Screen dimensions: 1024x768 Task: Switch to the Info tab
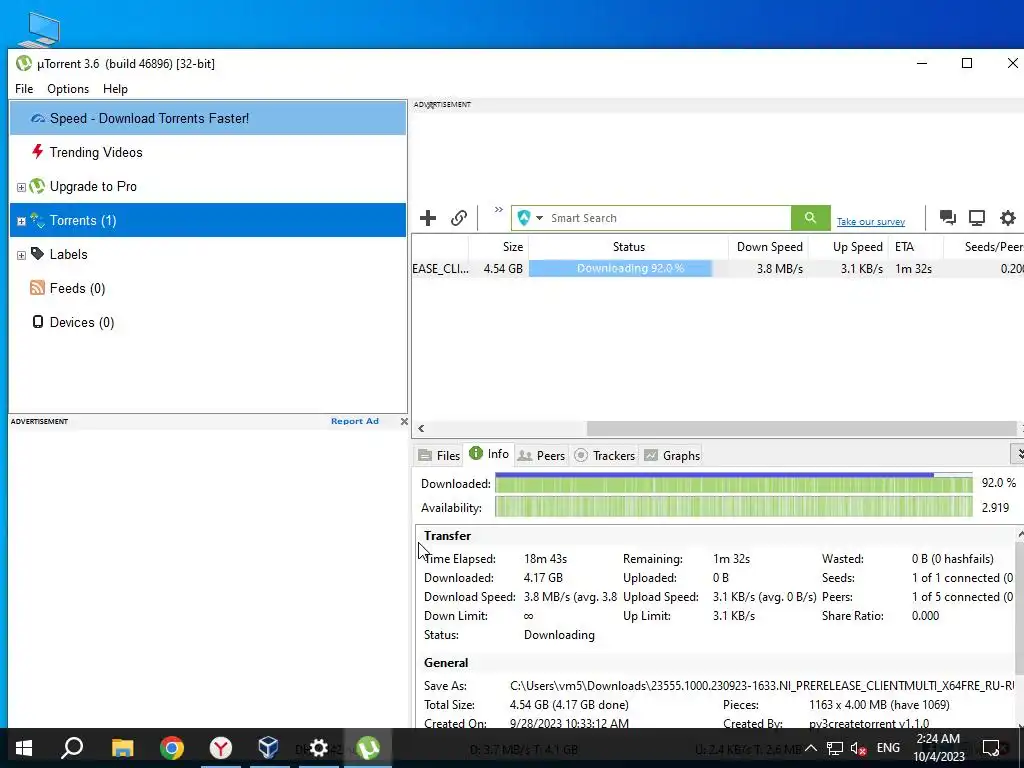(x=489, y=454)
